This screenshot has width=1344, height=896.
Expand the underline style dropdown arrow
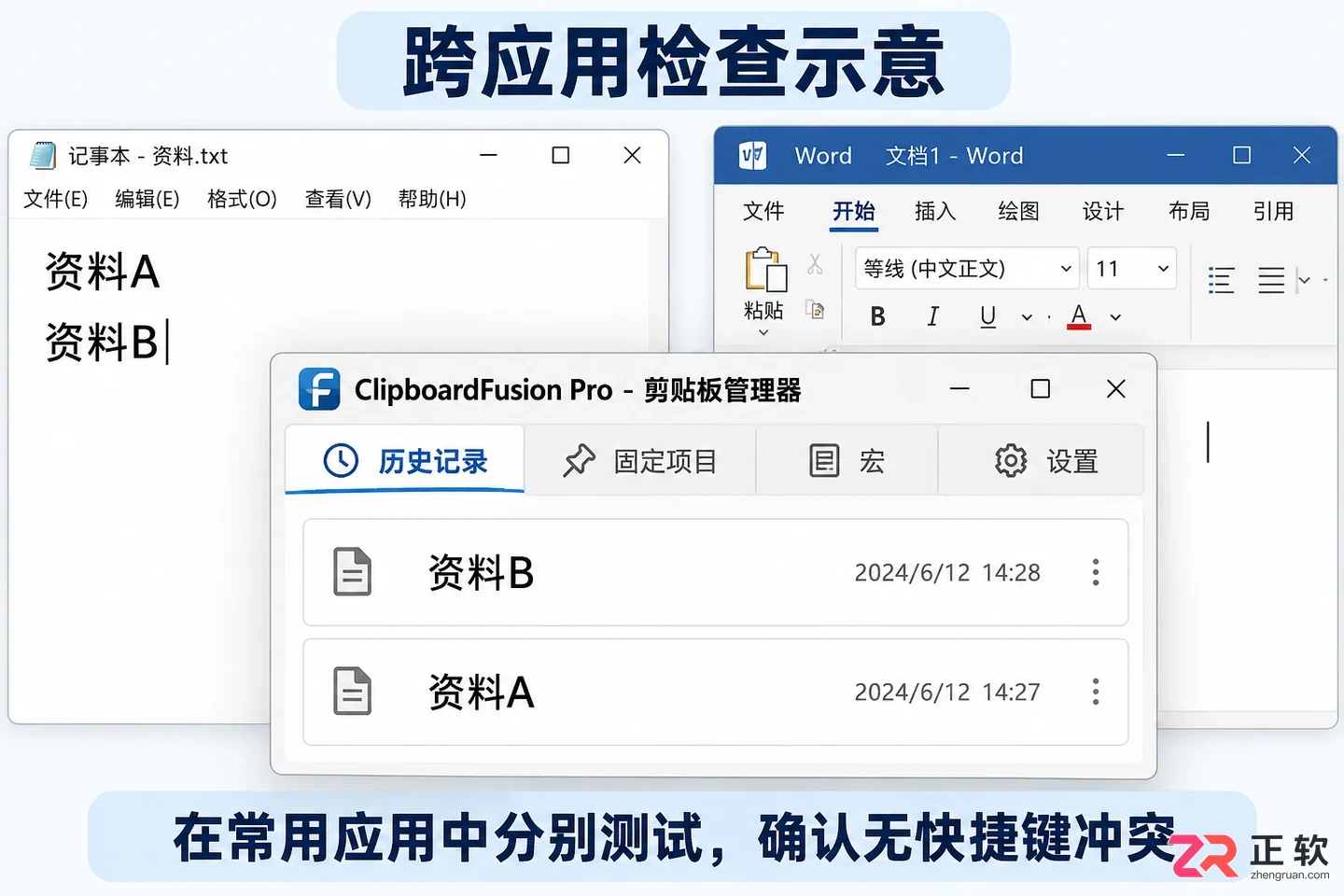pos(1027,317)
